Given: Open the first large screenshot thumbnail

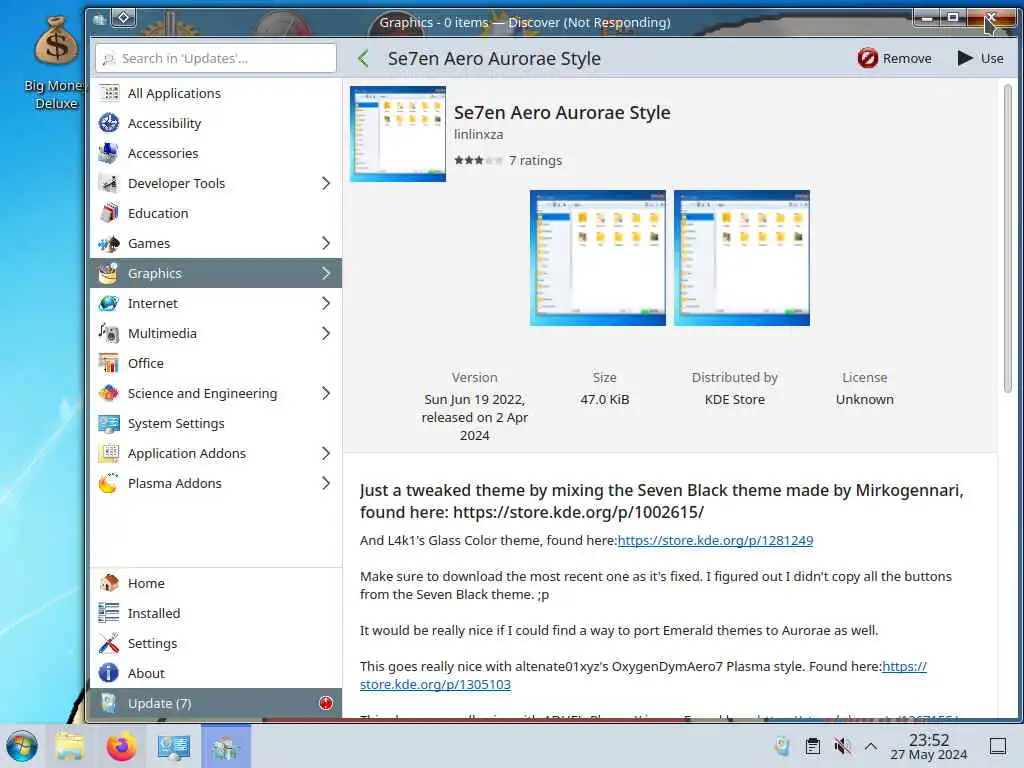Looking at the screenshot, I should point(598,258).
